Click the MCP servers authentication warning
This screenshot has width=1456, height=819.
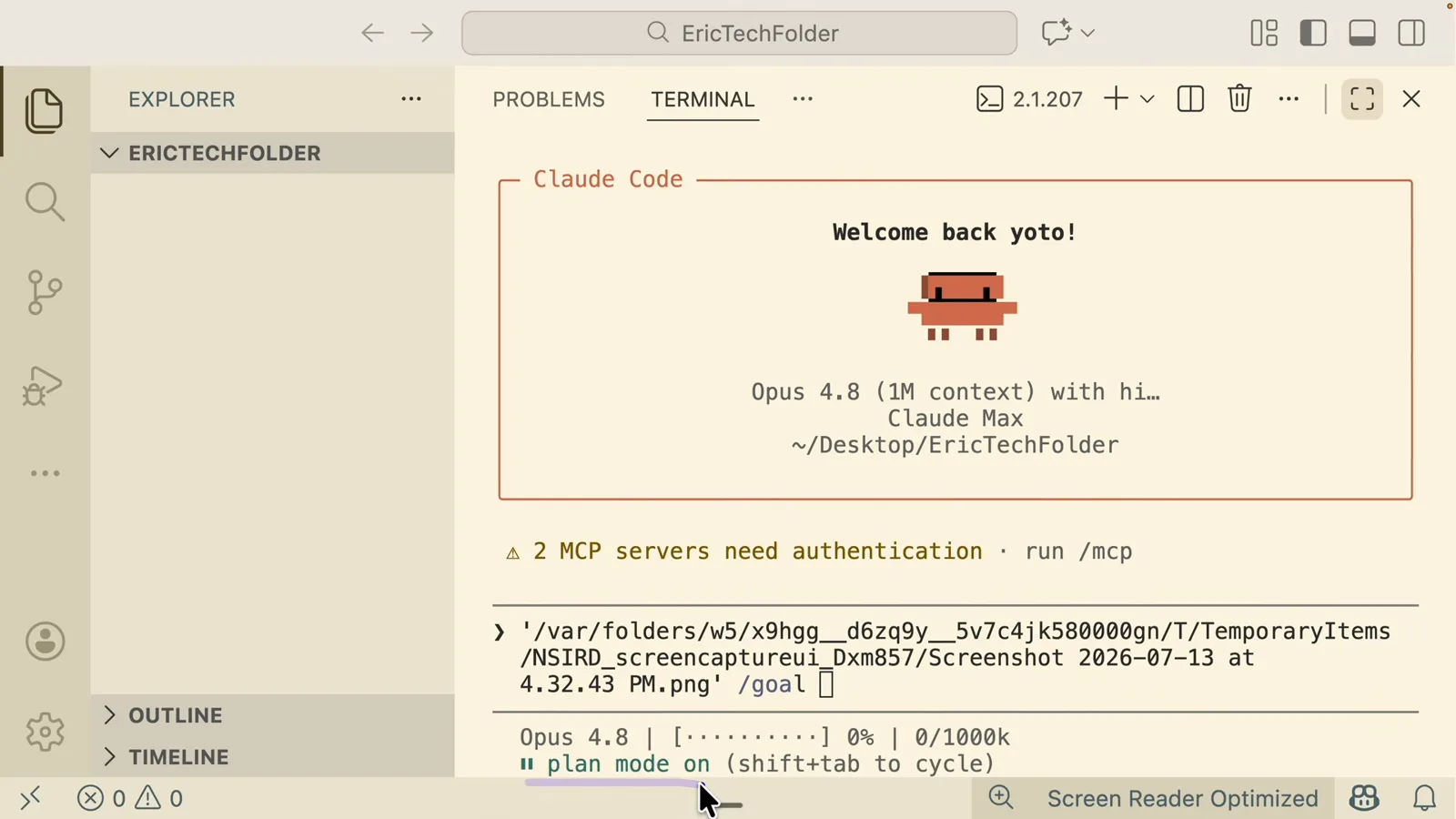coord(819,551)
